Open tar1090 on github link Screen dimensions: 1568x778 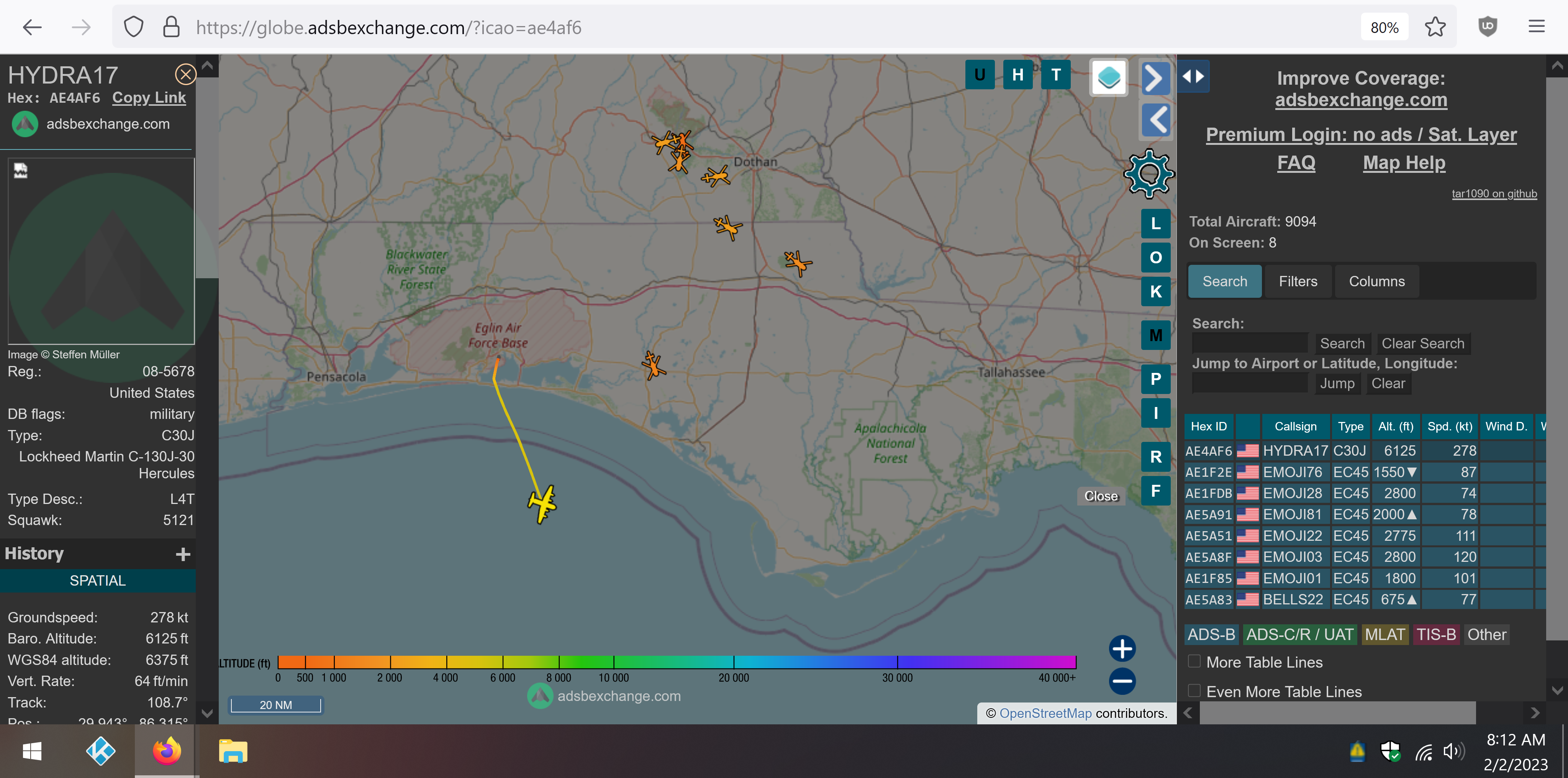1494,194
